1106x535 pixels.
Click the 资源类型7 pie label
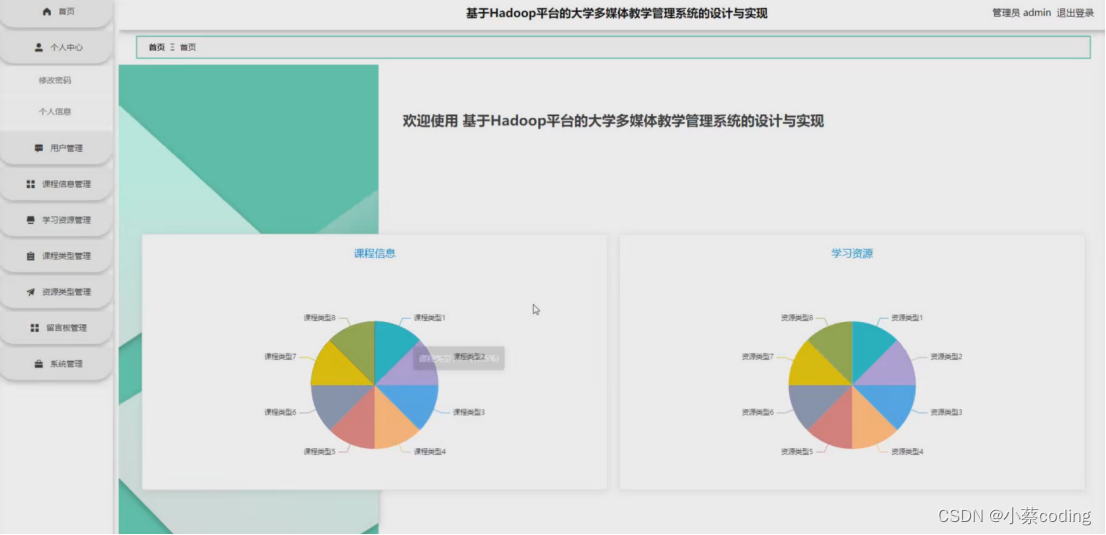point(758,356)
